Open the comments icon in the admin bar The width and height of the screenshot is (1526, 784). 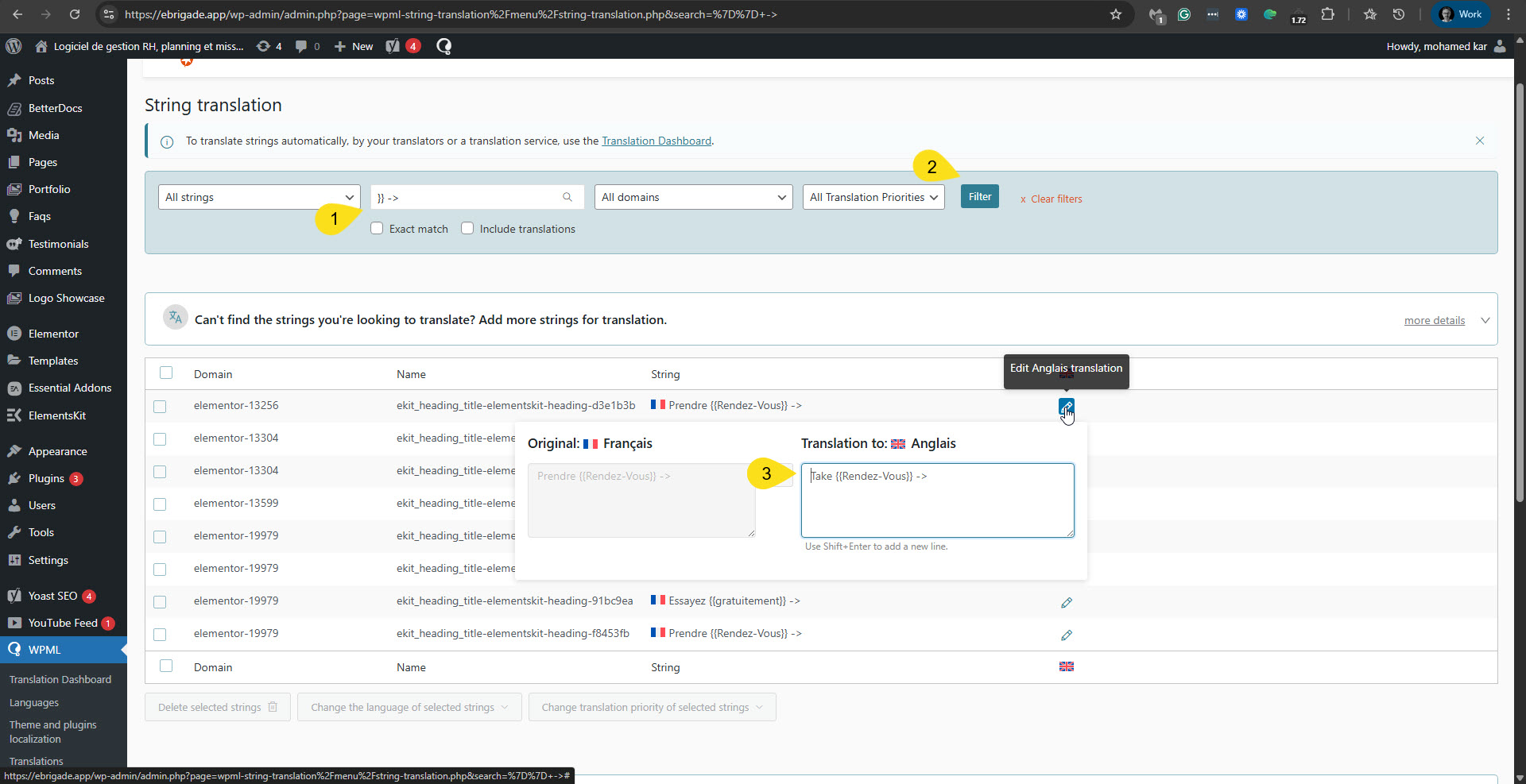pyautogui.click(x=301, y=46)
